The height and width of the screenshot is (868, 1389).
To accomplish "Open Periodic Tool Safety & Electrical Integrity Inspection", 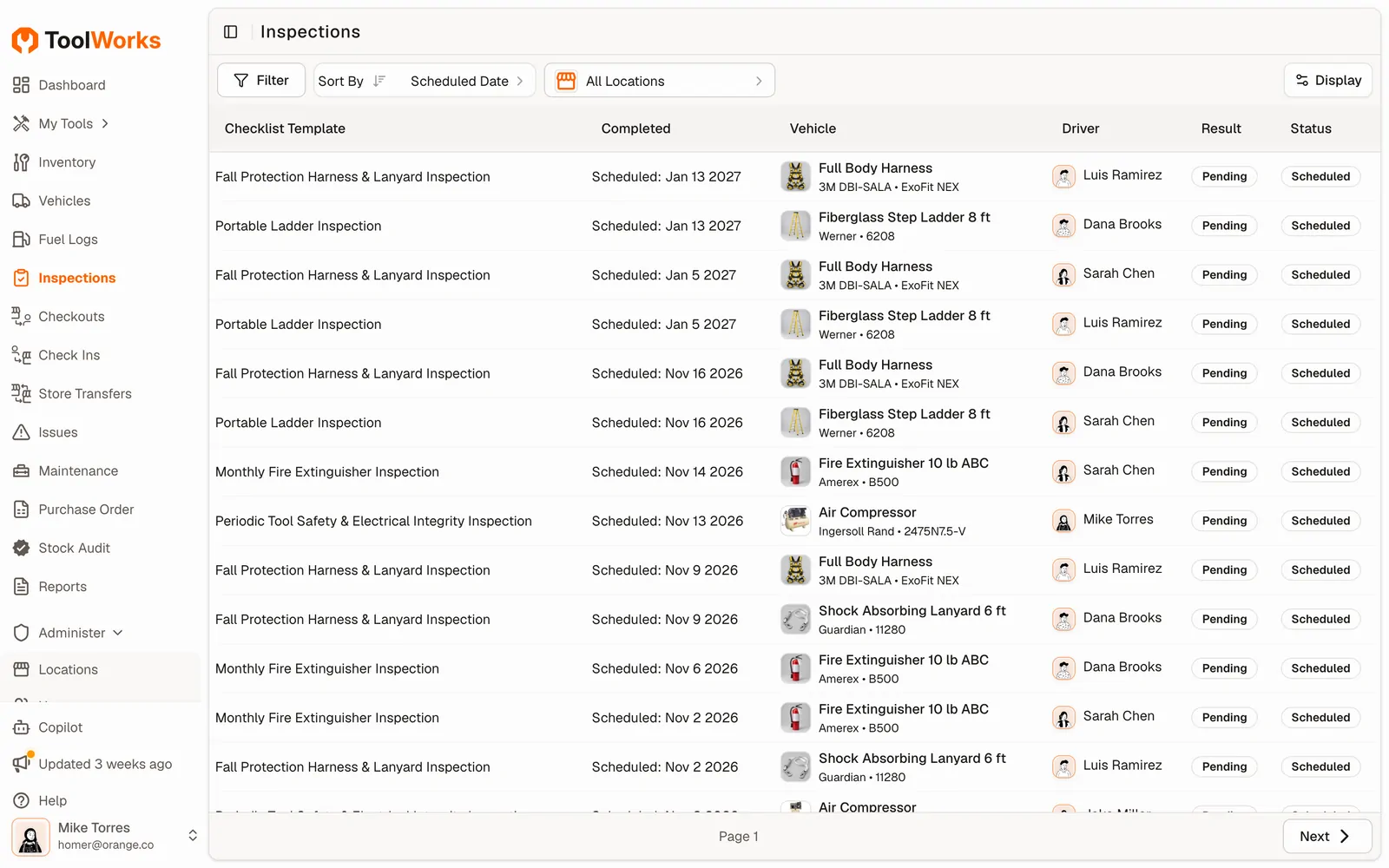I will pos(373,522).
